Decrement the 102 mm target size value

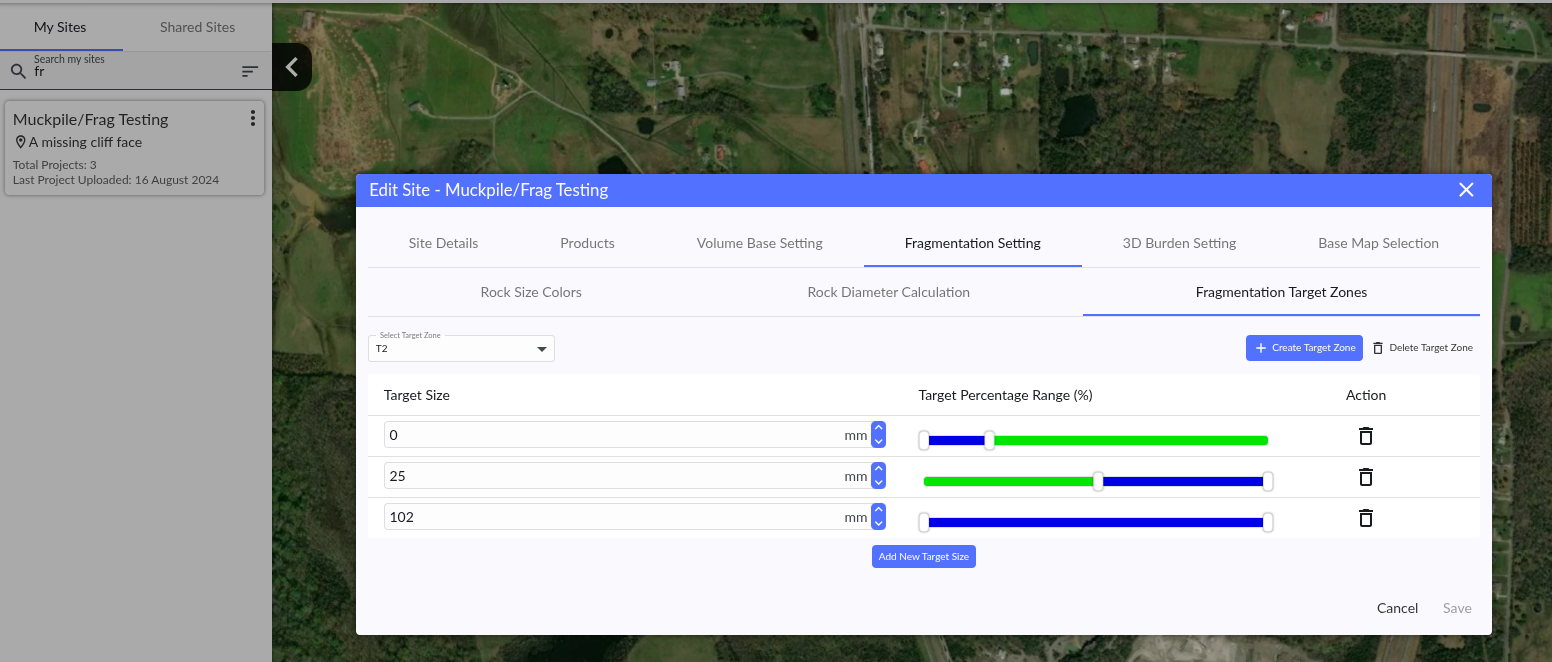(878, 523)
